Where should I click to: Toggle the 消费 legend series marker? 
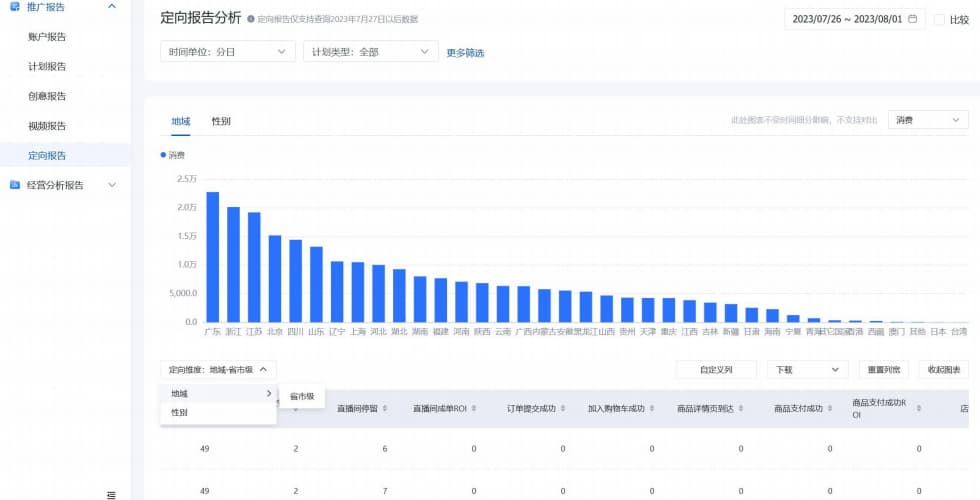(x=163, y=155)
